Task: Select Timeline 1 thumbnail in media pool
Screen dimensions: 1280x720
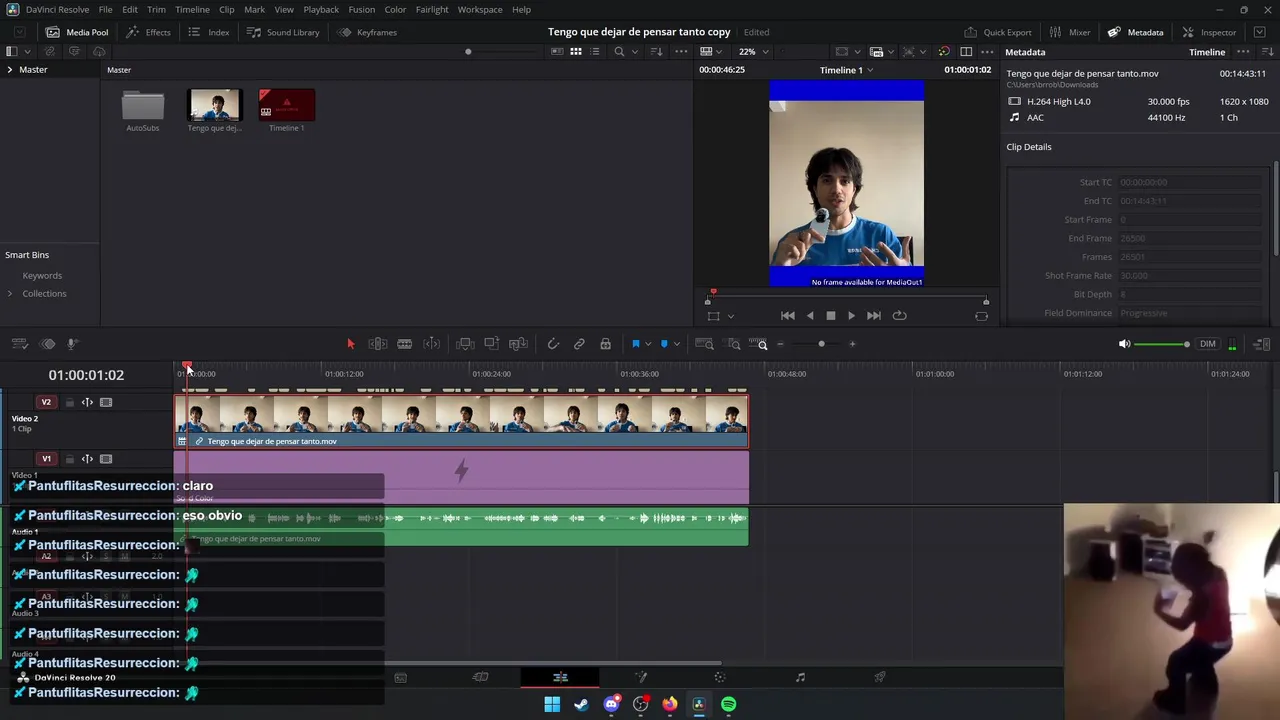Action: [287, 105]
